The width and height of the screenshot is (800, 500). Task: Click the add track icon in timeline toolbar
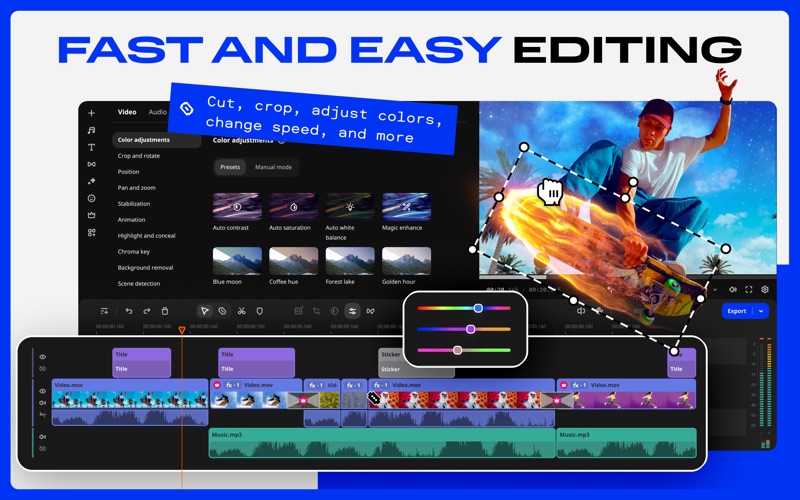coord(104,311)
